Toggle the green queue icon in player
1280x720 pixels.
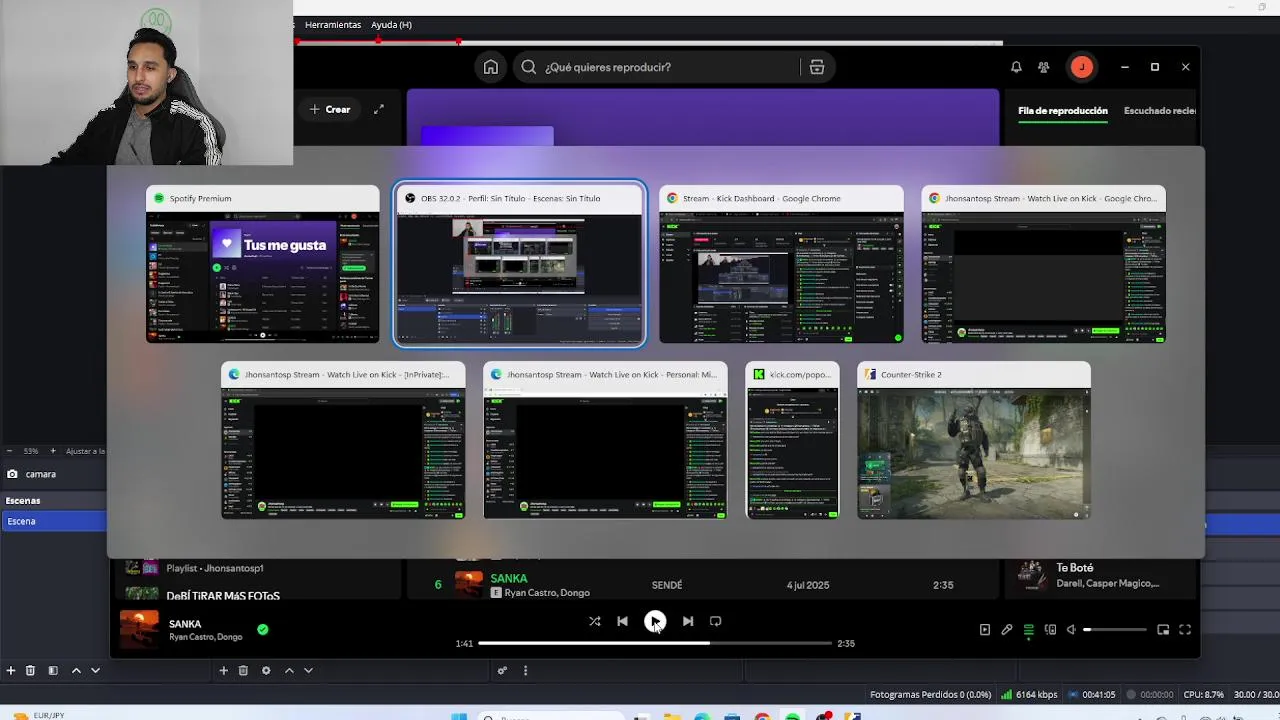coord(1028,629)
